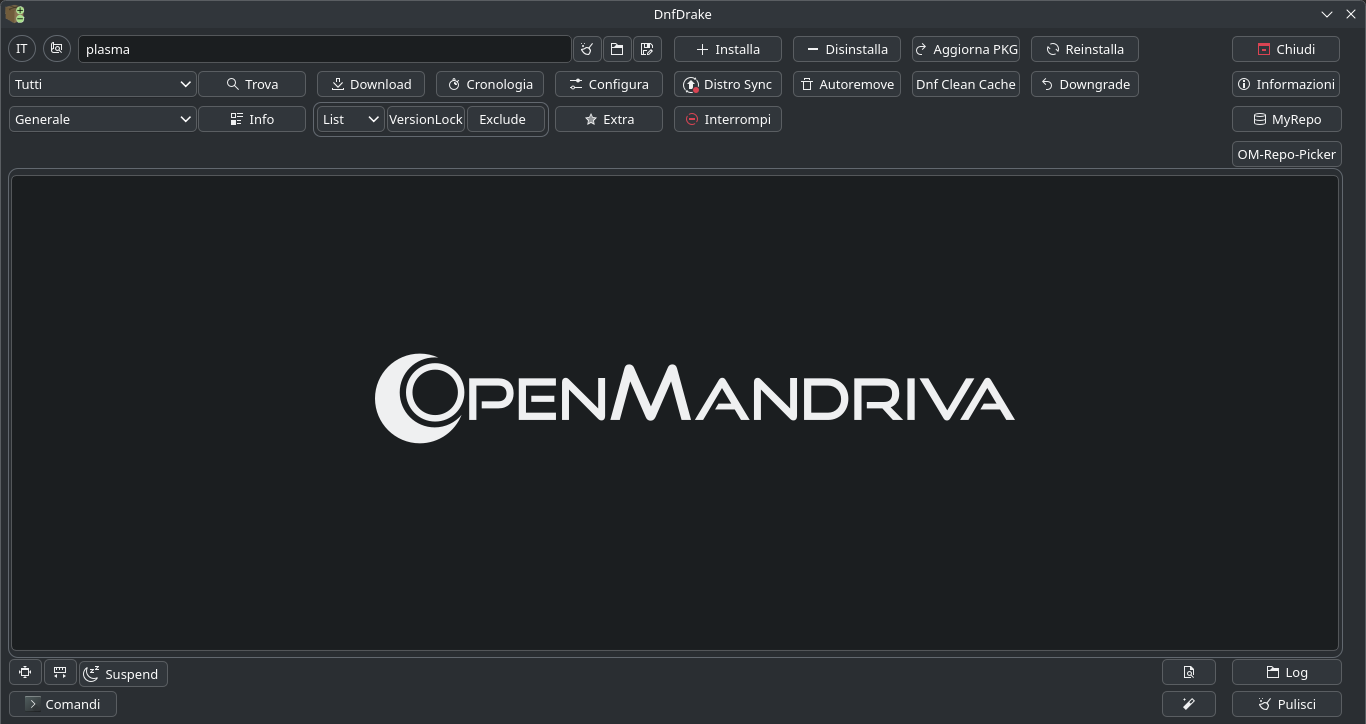Click the icon left of the Suspend button
This screenshot has width=1366, height=724.
click(60, 673)
